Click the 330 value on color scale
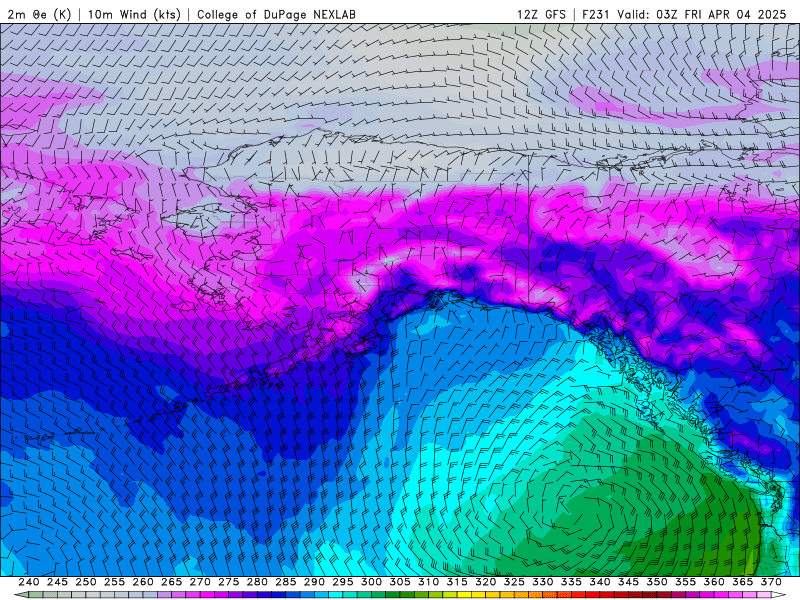 [543, 582]
